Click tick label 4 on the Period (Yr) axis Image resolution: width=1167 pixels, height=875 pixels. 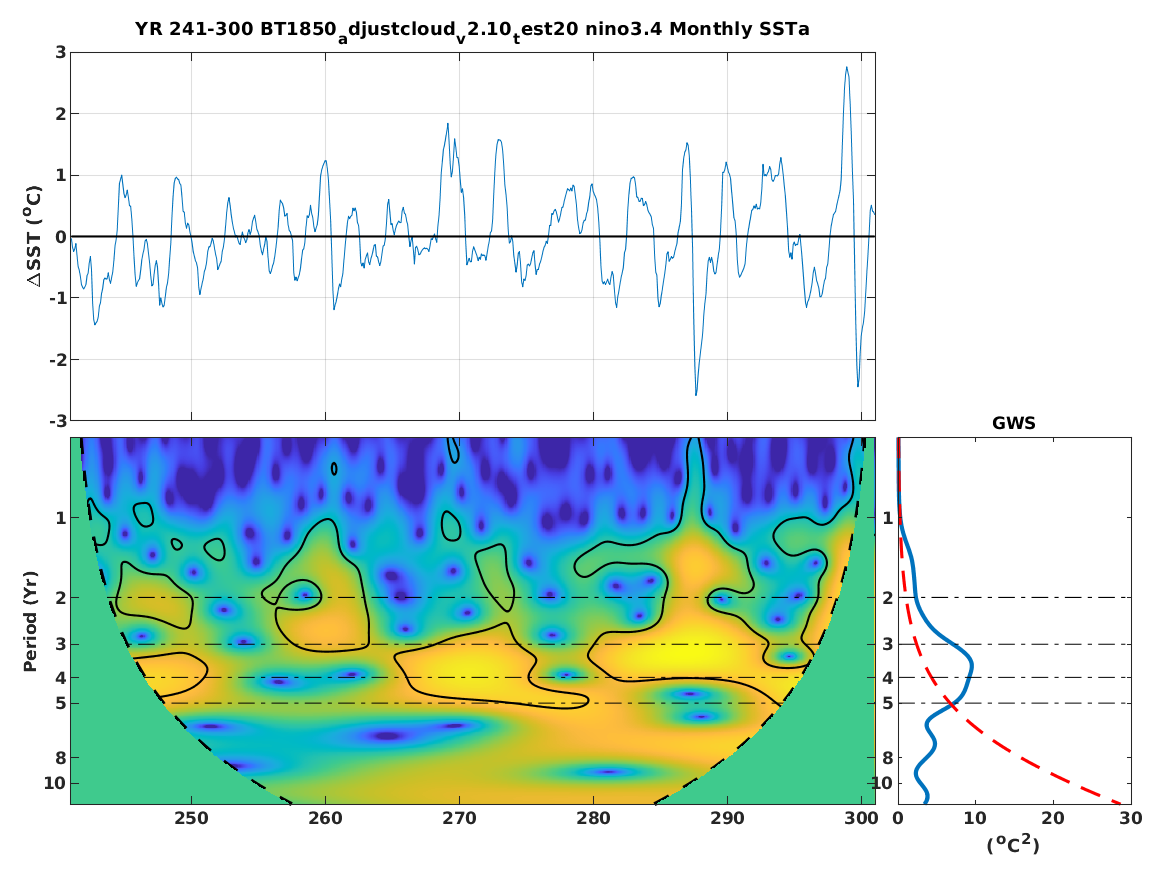pos(60,678)
